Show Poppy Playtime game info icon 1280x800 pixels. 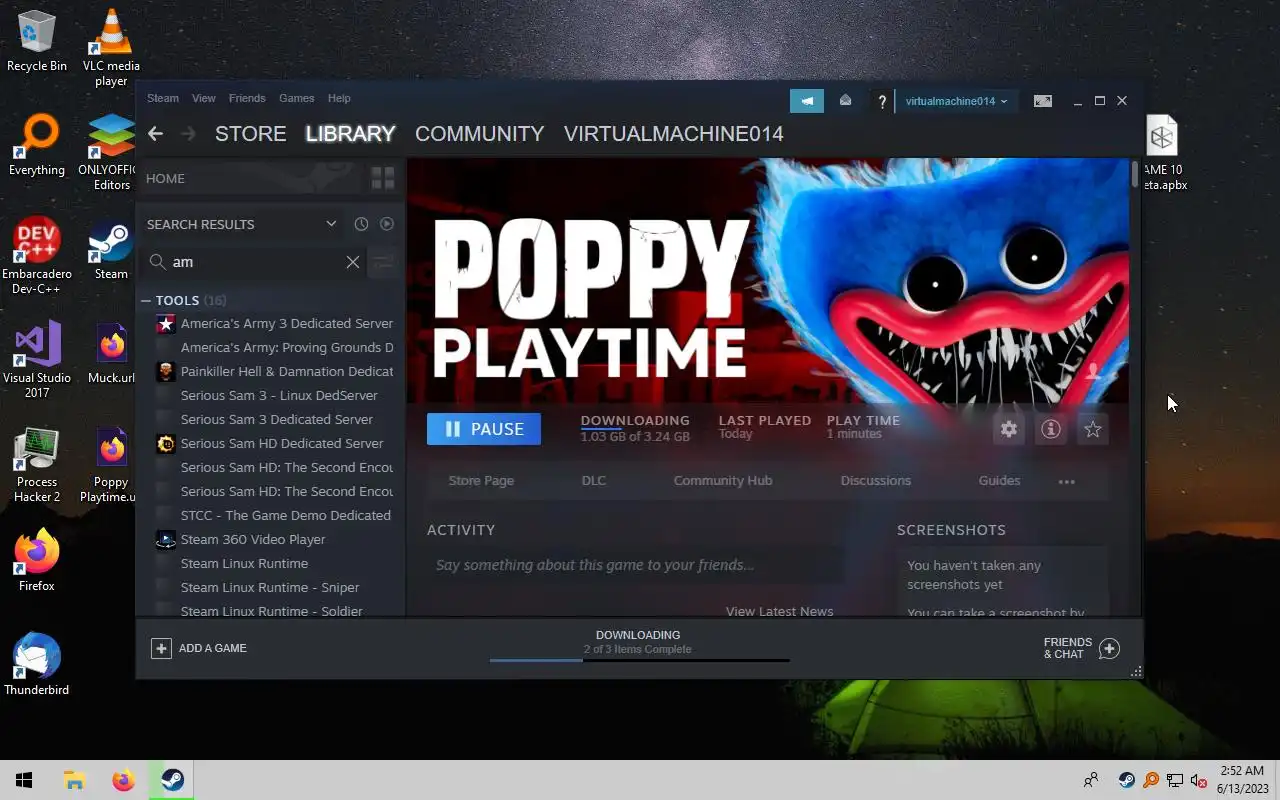click(x=1051, y=429)
